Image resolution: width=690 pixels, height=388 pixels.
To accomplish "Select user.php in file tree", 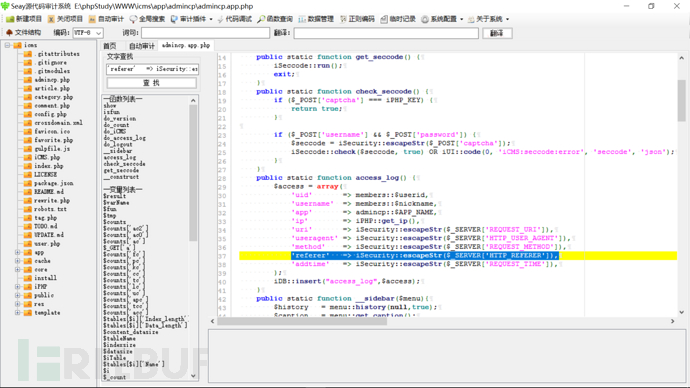I will (x=47, y=244).
